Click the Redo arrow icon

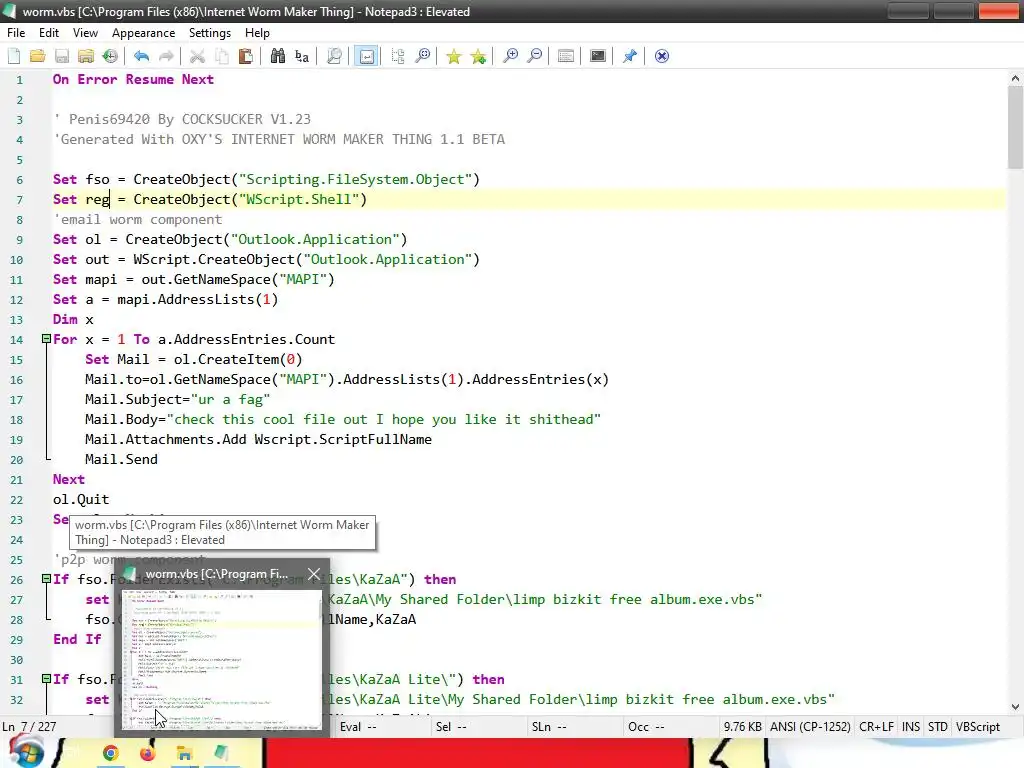(167, 56)
